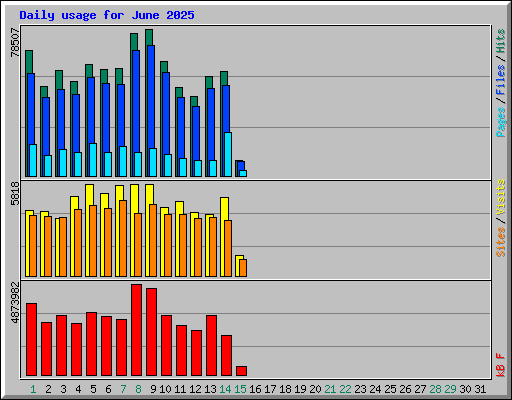The width and height of the screenshot is (512, 400).
Task: Click day 1 on the x-axis
Action: point(33,389)
